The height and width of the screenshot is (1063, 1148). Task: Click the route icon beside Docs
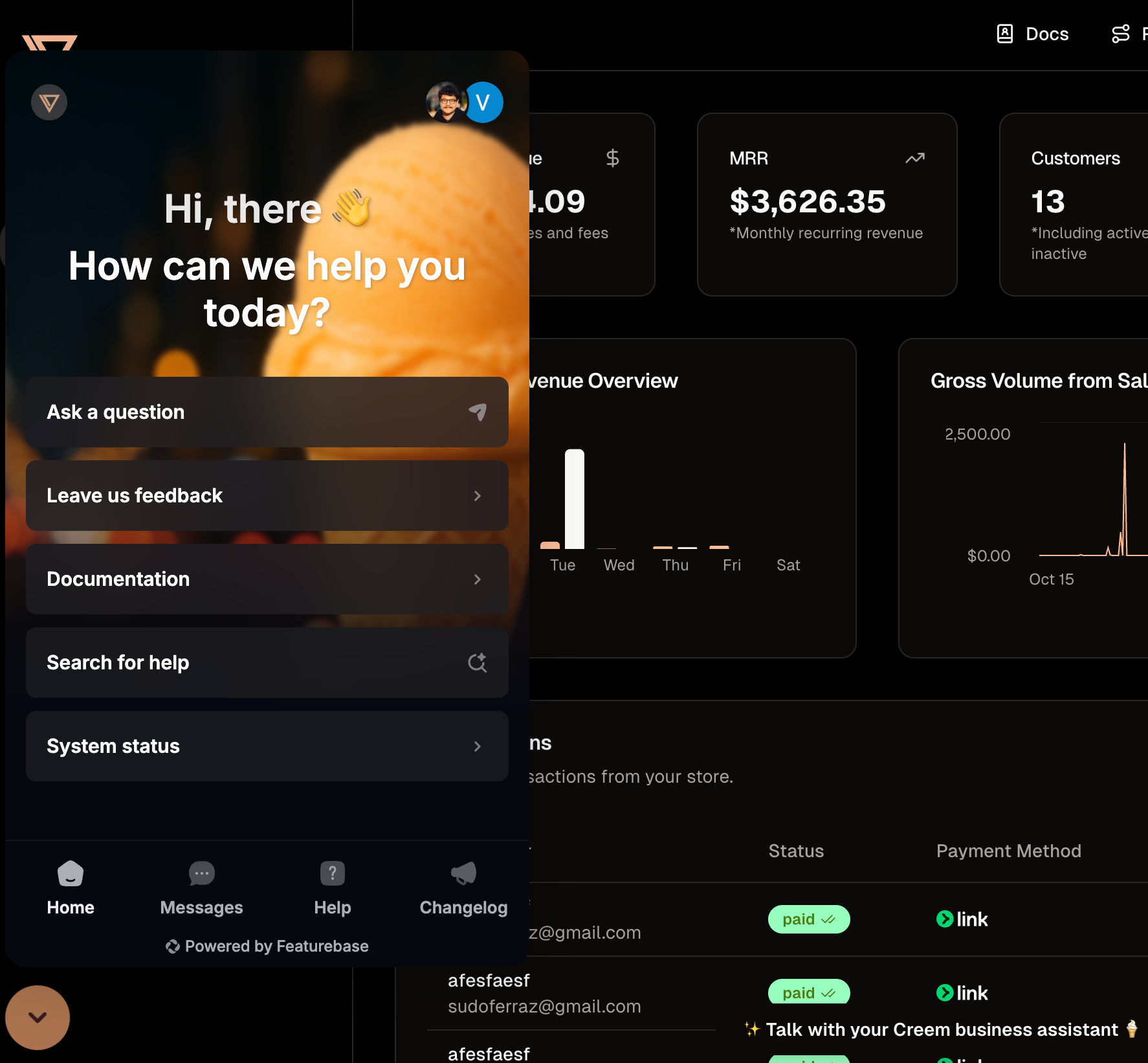[1121, 34]
